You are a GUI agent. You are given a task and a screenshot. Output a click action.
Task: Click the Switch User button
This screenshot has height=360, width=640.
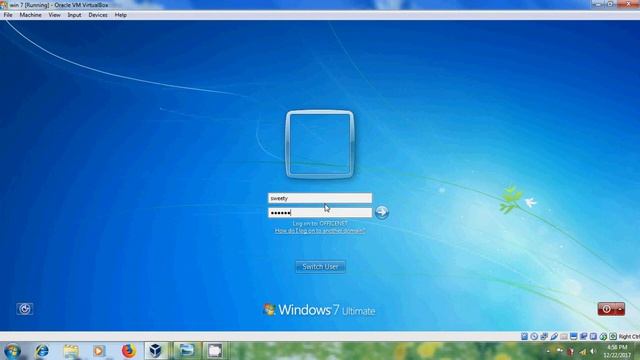point(320,267)
